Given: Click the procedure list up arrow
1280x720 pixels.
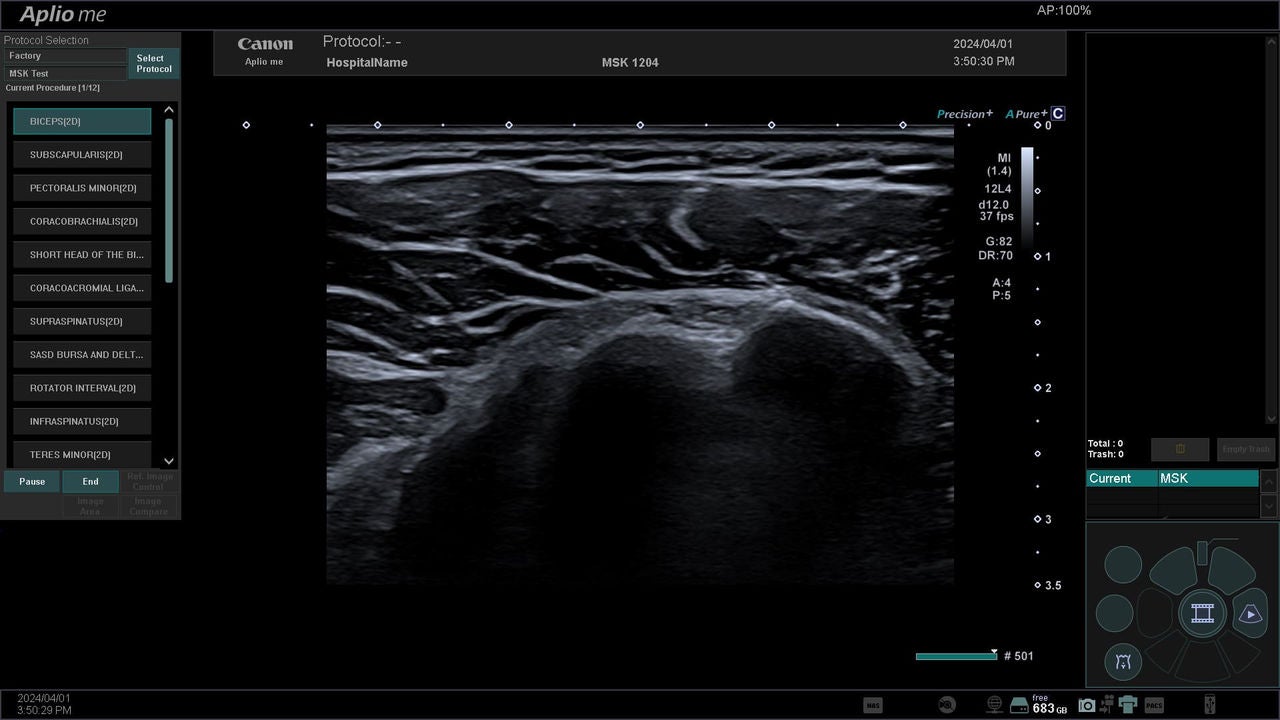Looking at the screenshot, I should click(168, 110).
